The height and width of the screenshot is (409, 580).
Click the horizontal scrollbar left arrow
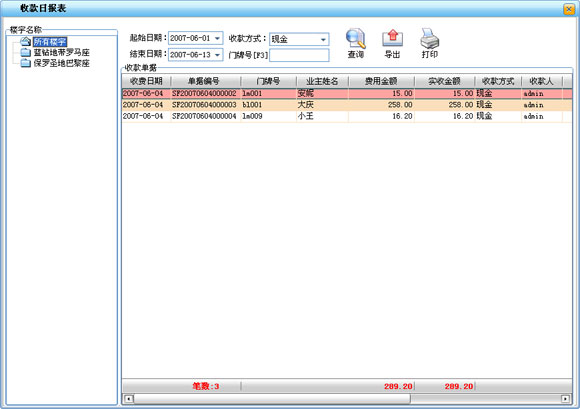pyautogui.click(x=129, y=399)
